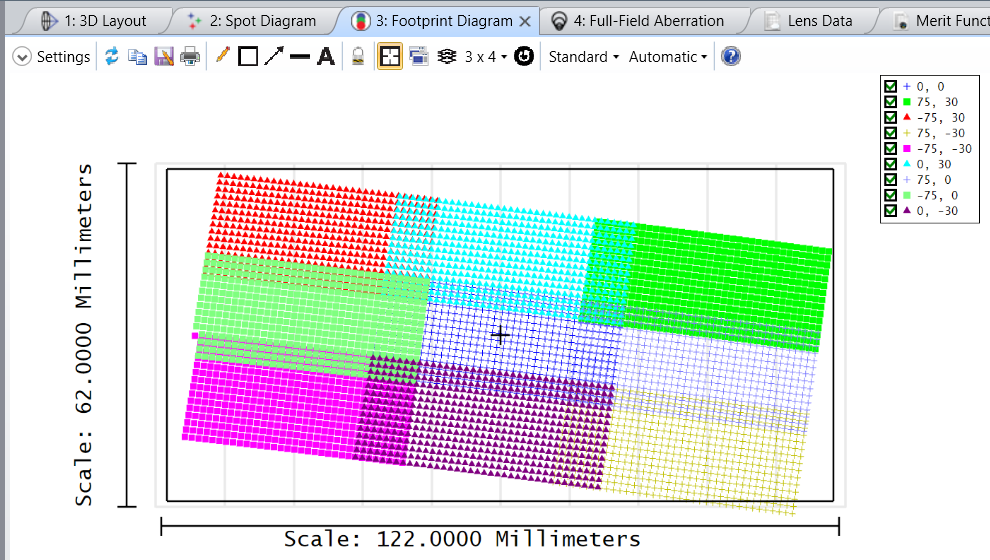Click the refresh update arrows icon
Image resolution: width=990 pixels, height=560 pixels.
(112, 56)
